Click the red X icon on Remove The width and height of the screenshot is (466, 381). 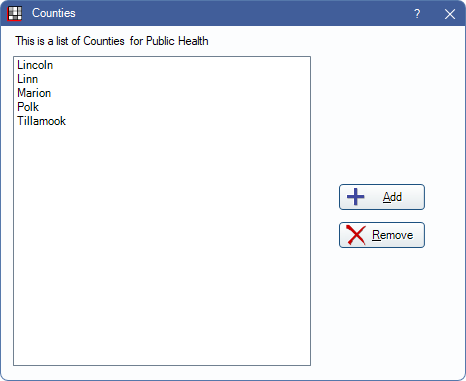click(356, 235)
